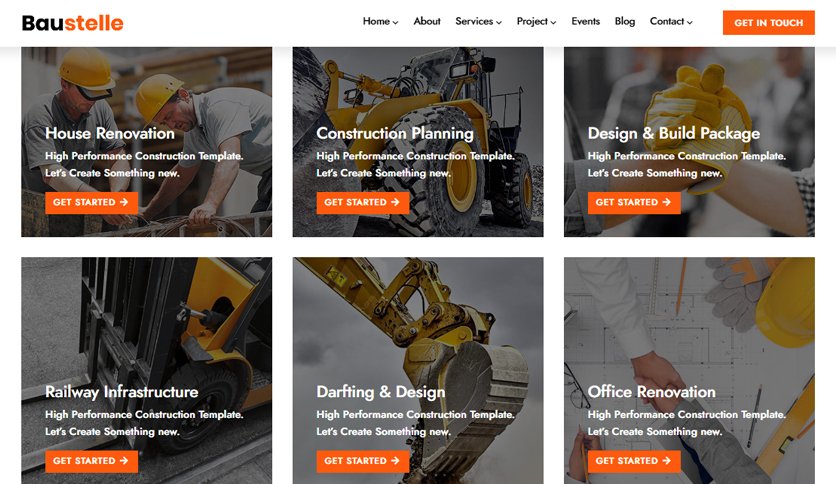Click Get Started under Construction Planning
The width and height of the screenshot is (836, 484).
tap(363, 203)
